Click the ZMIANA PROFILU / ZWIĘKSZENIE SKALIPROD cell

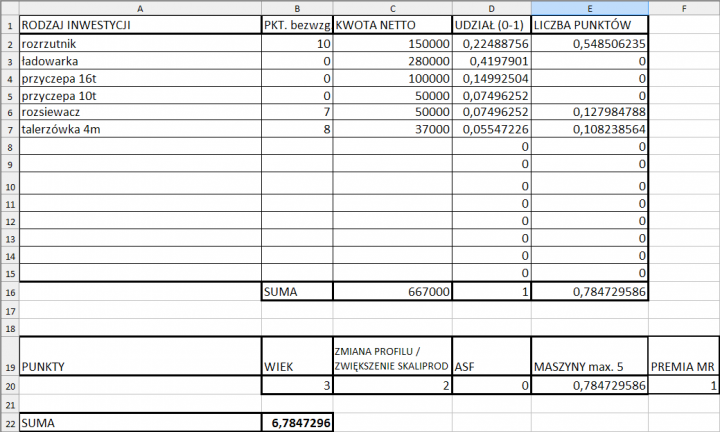point(391,357)
